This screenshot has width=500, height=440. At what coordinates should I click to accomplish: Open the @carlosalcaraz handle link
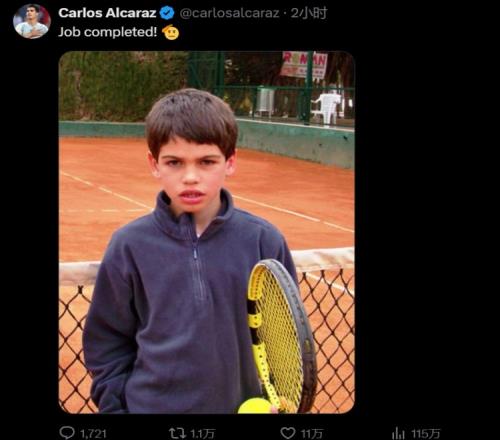coord(229,13)
